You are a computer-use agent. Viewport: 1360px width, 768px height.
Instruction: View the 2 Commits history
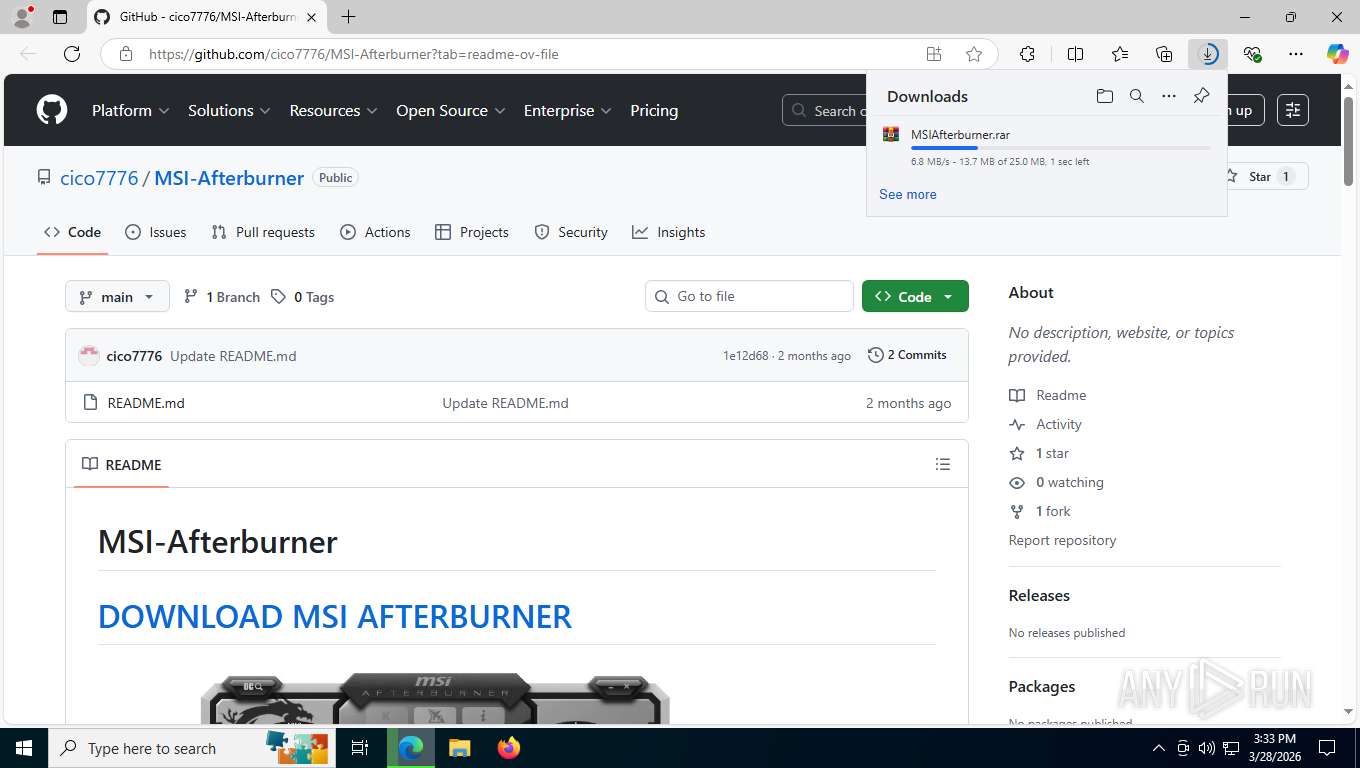[907, 355]
